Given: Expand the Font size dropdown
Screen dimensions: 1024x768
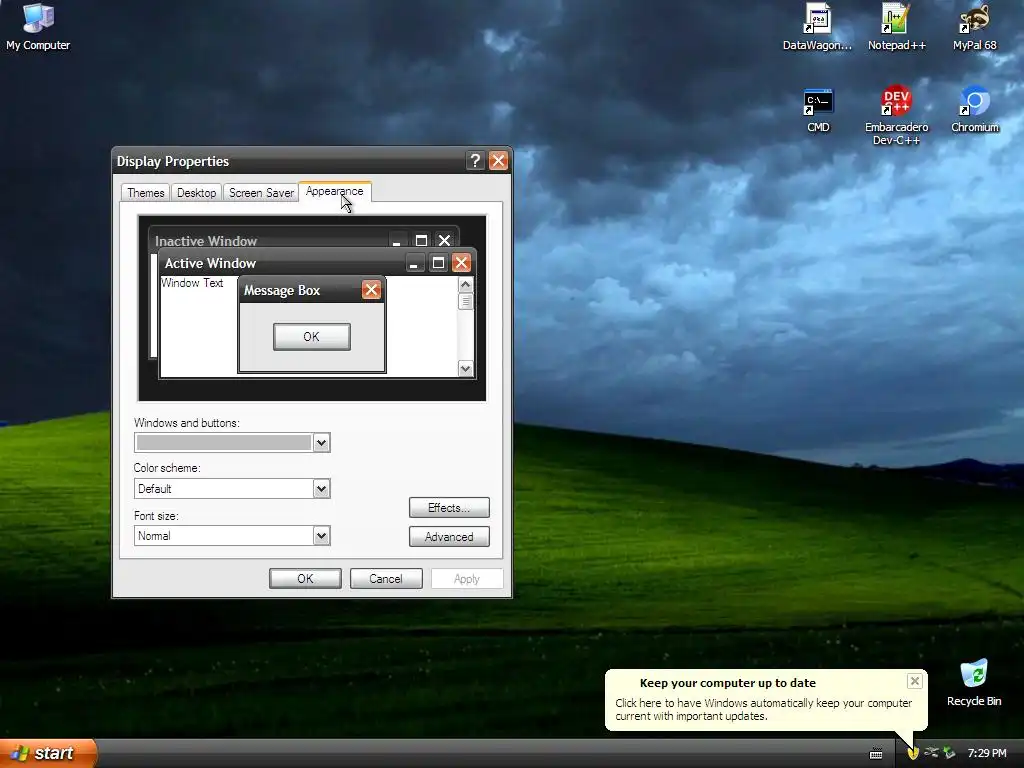Looking at the screenshot, I should (321, 536).
